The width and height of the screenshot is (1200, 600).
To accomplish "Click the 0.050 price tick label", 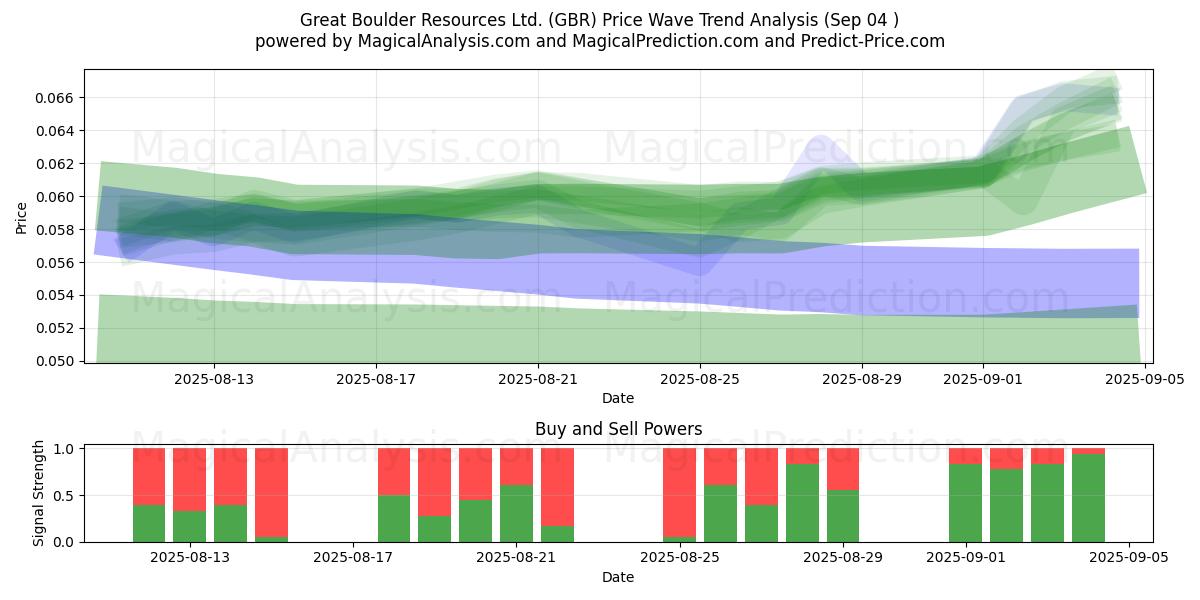I will 57,361.
